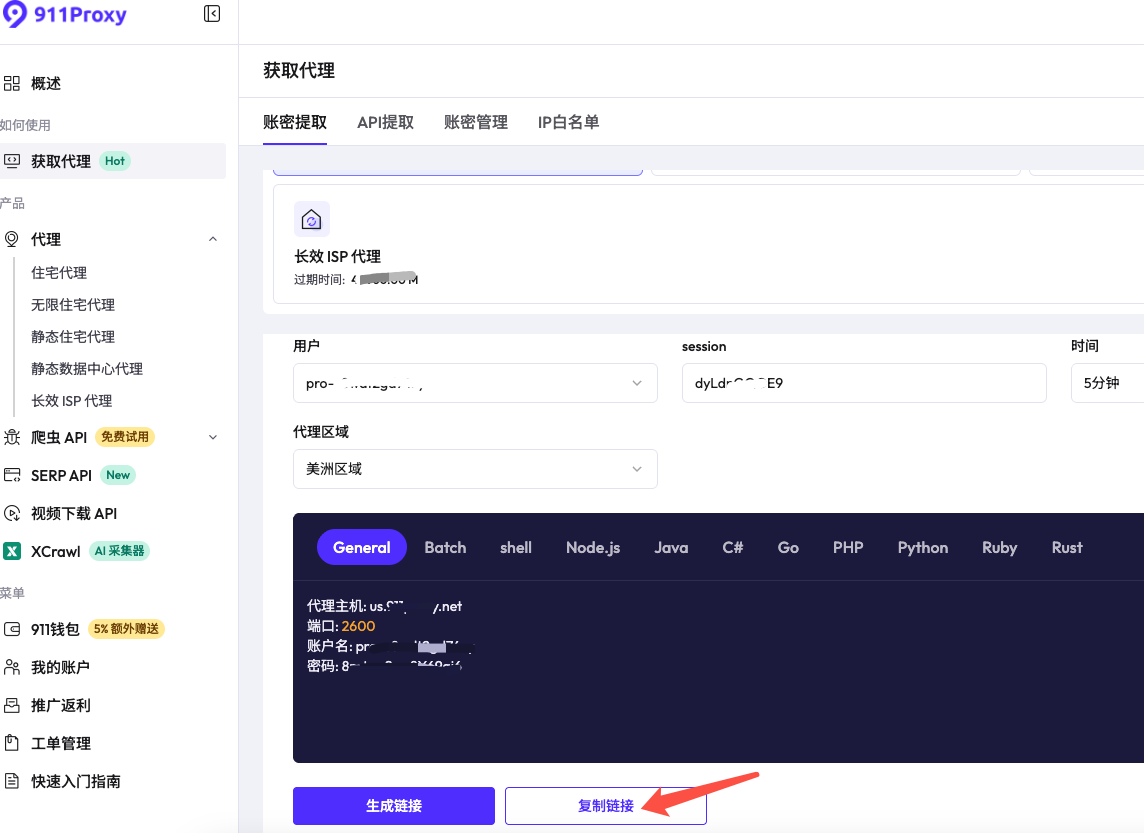Select the Batch code tab
This screenshot has height=833, width=1144.
click(x=445, y=547)
